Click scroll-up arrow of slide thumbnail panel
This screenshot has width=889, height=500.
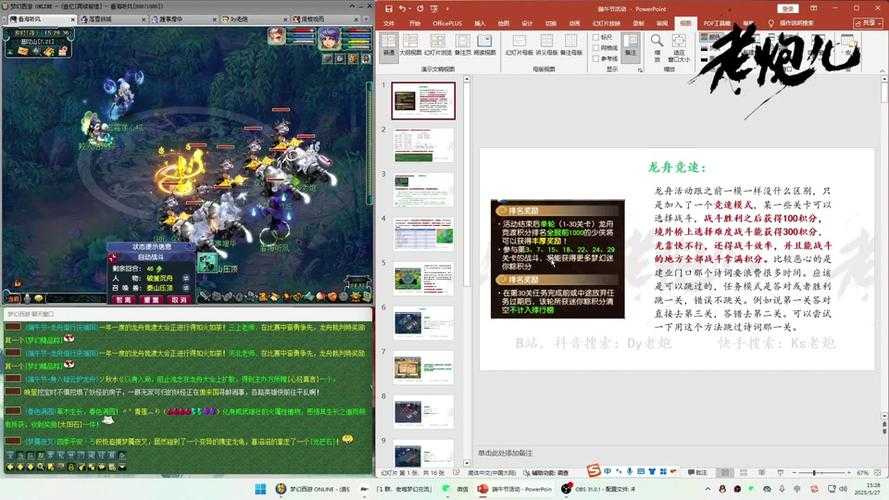[x=467, y=79]
